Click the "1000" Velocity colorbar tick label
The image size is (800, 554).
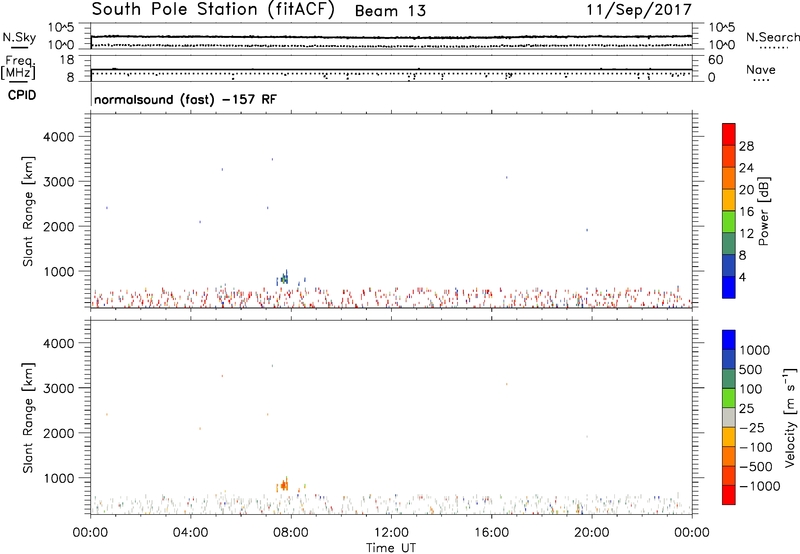click(755, 350)
